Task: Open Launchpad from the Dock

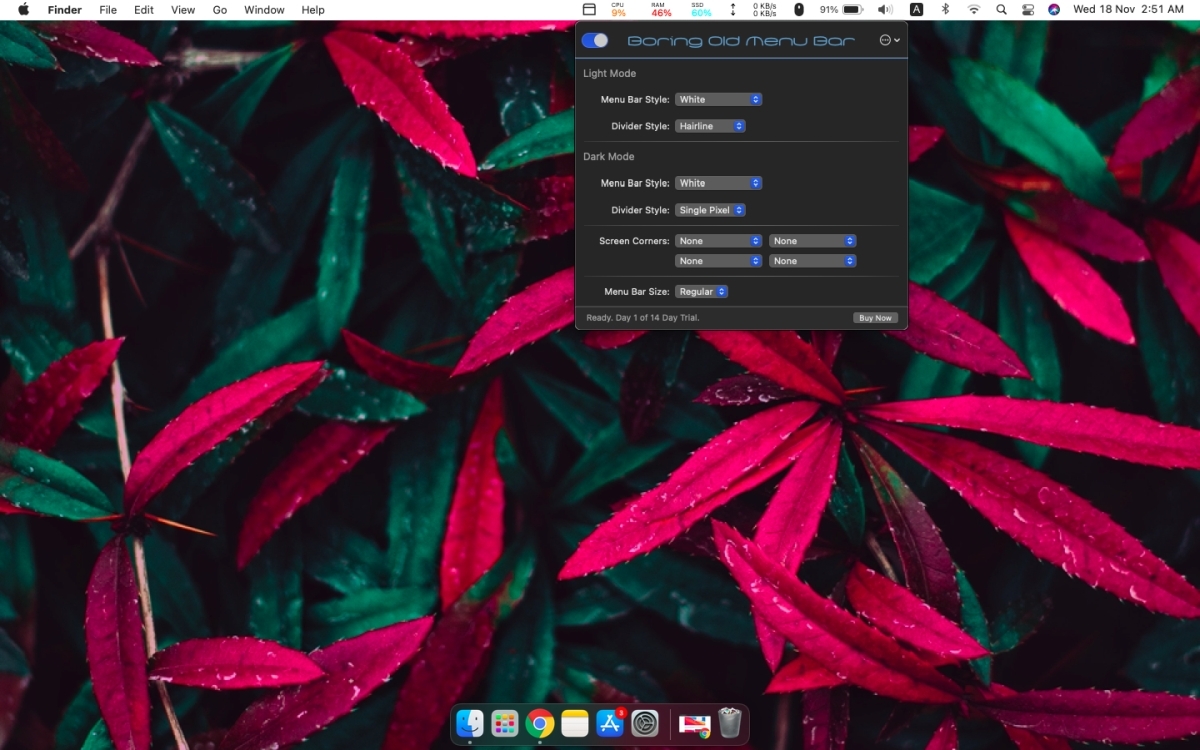Action: tap(505, 722)
